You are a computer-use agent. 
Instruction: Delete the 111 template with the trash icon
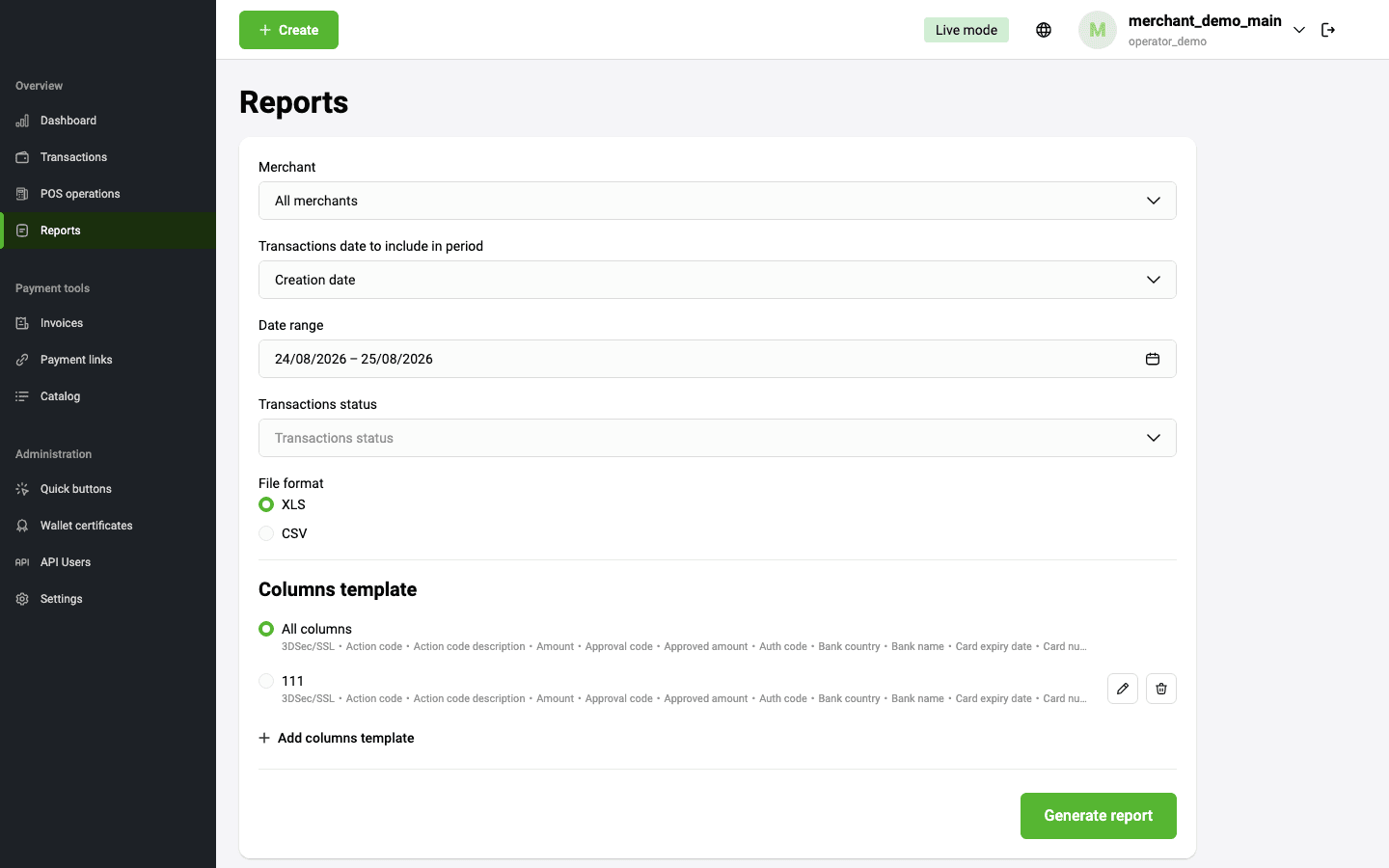point(1161,689)
